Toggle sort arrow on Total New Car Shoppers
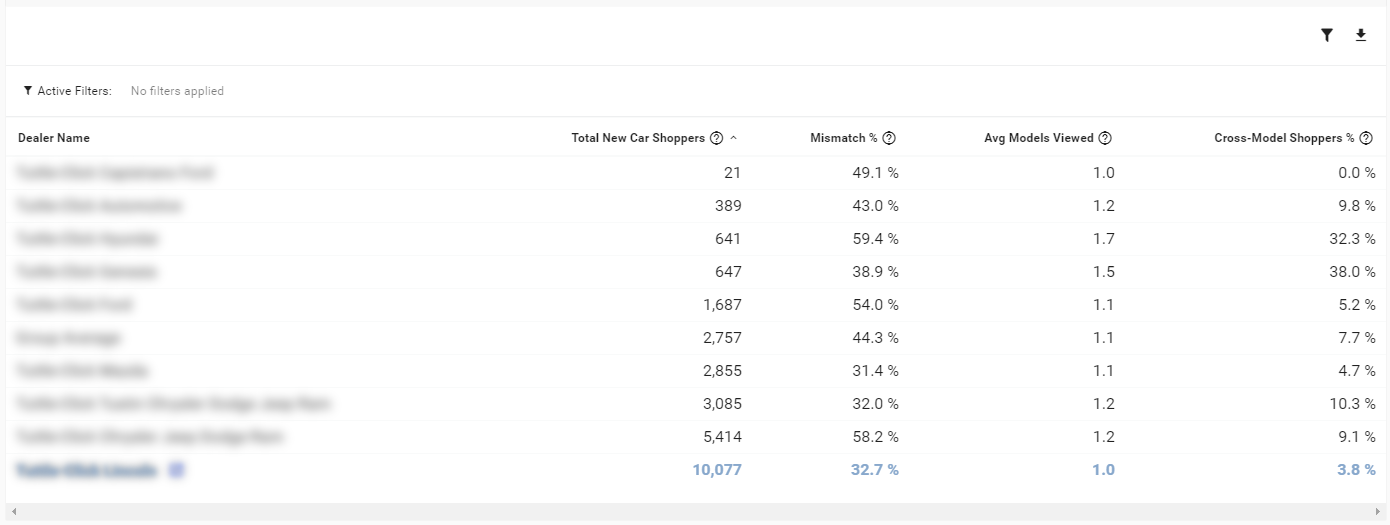The height and width of the screenshot is (525, 1390). click(734, 138)
